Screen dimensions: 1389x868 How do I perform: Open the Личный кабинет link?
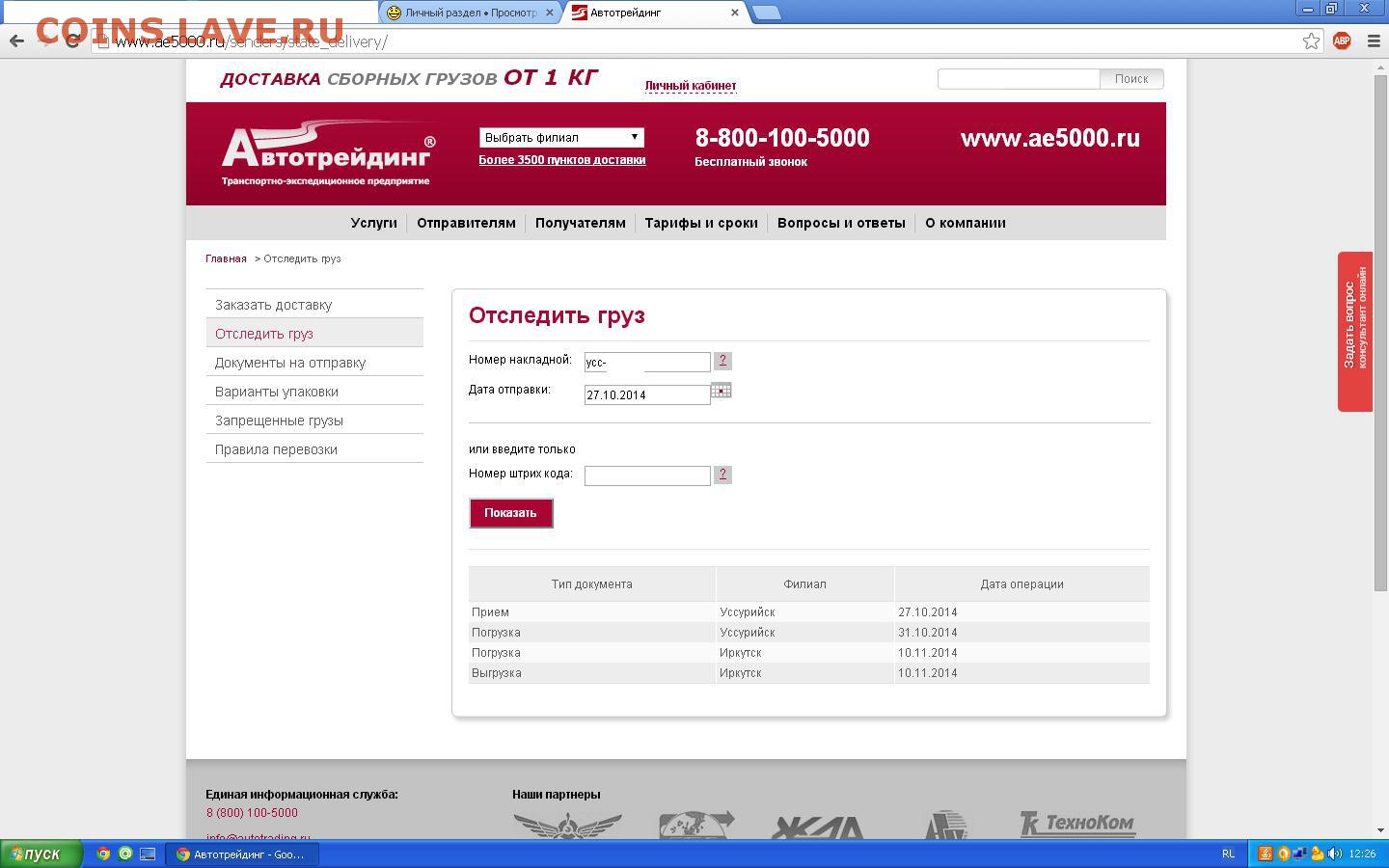pos(690,86)
